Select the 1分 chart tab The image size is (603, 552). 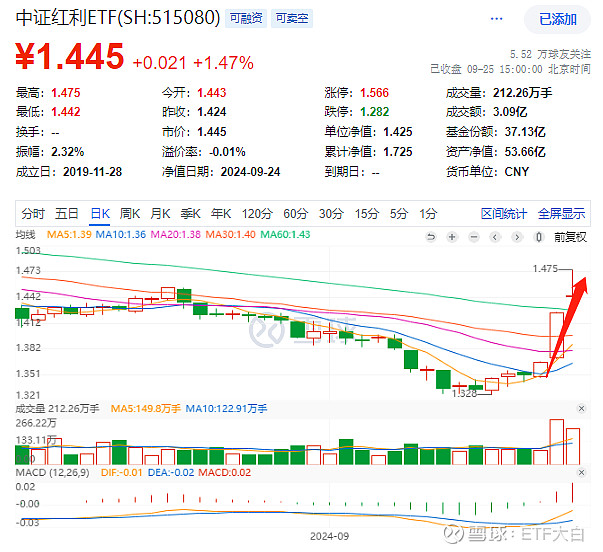(428, 213)
